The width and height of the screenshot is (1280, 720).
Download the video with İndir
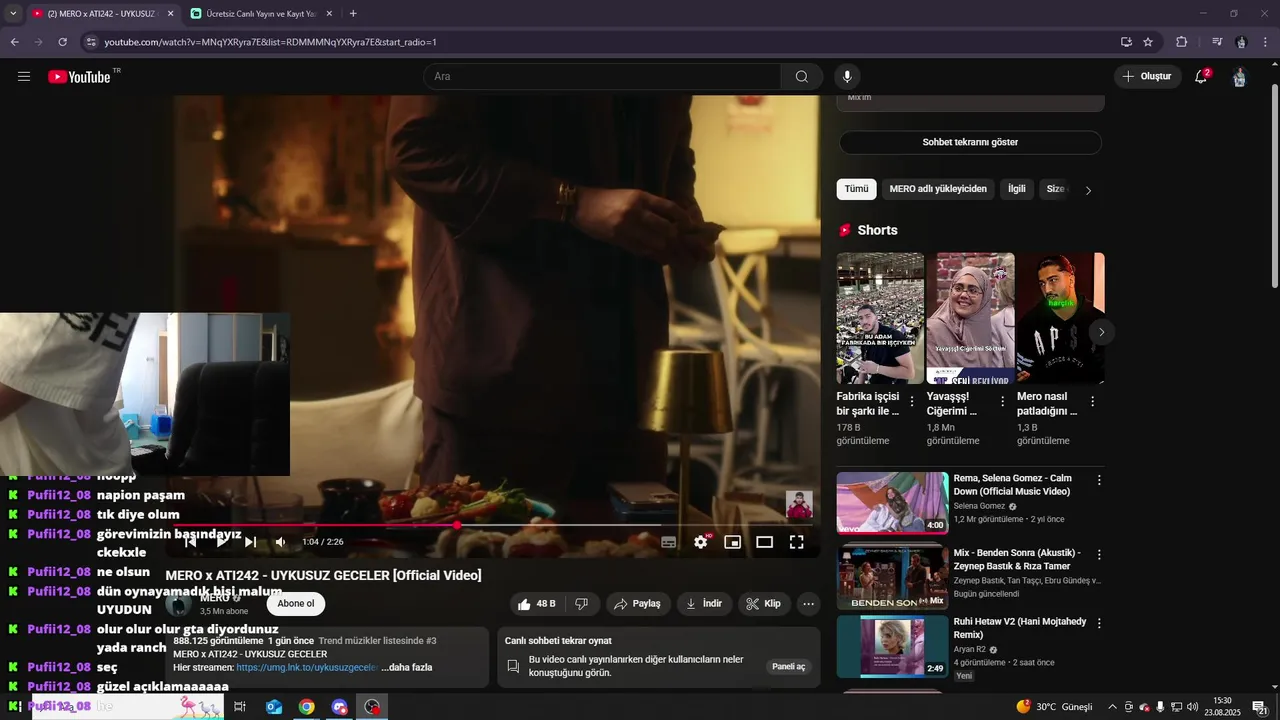(x=704, y=604)
